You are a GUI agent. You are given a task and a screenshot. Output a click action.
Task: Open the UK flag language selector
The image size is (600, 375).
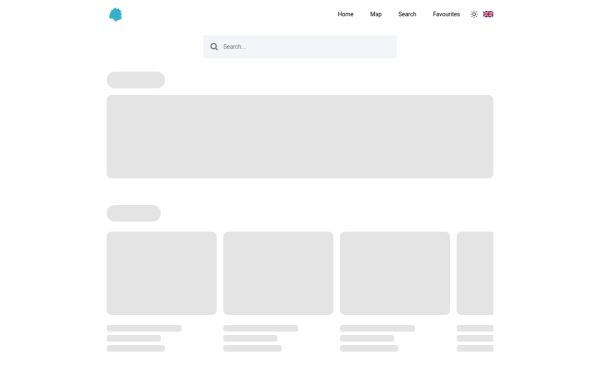[488, 14]
